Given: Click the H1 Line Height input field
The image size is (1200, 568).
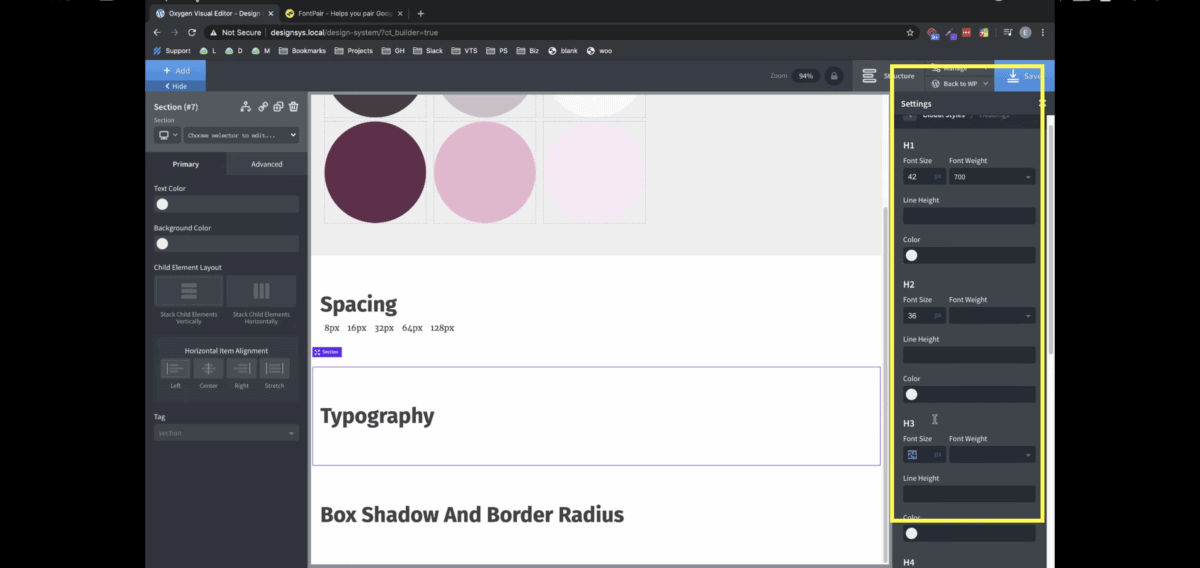Looking at the screenshot, I should pyautogui.click(x=968, y=216).
